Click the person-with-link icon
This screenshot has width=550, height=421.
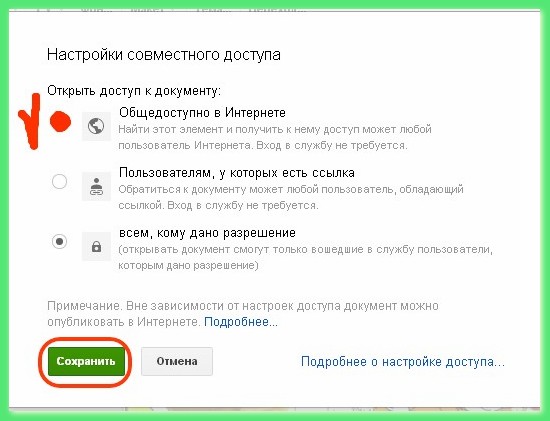point(96,186)
